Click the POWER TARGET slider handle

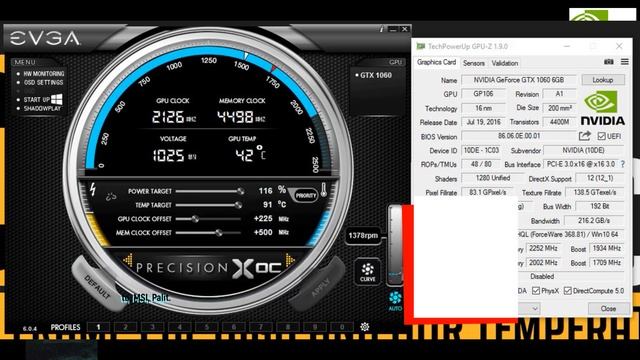241,191
